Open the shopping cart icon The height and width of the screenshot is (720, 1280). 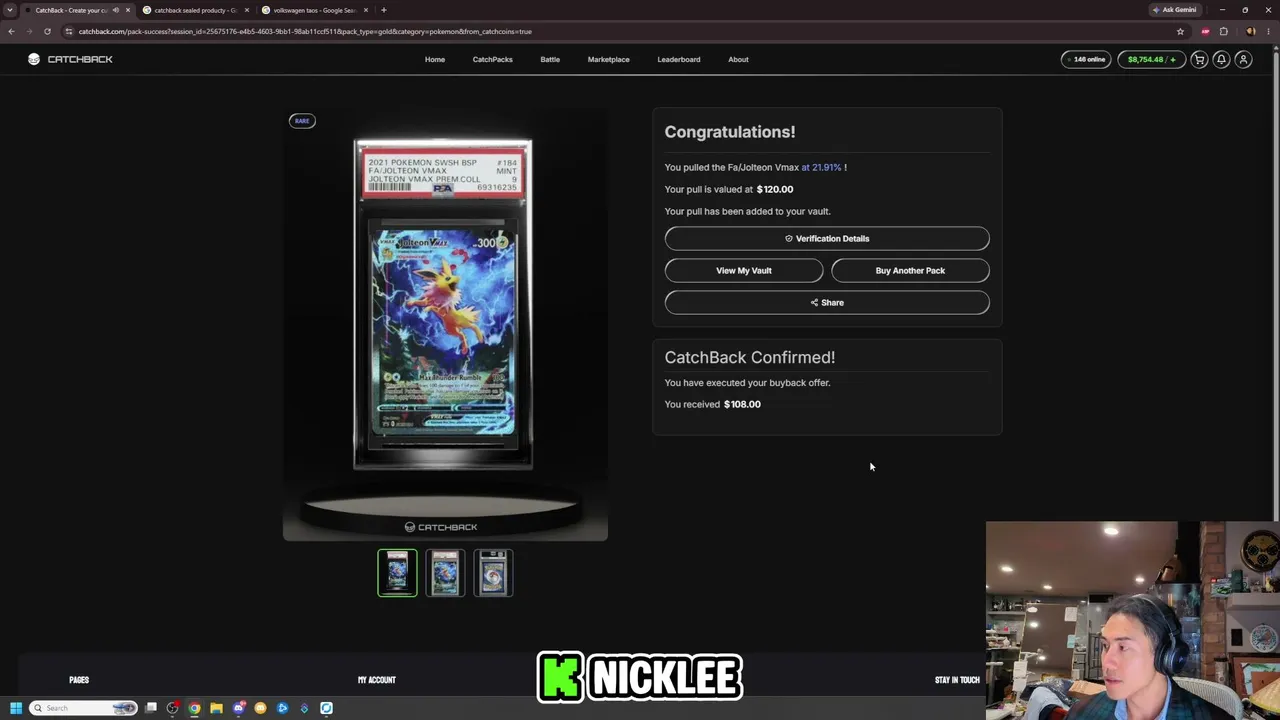coord(1199,59)
